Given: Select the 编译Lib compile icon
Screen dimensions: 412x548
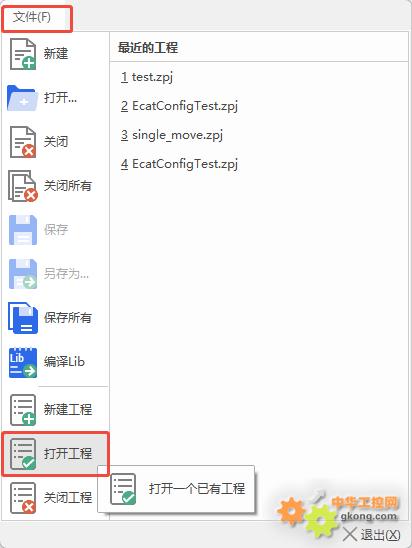Looking at the screenshot, I should [x=23, y=362].
